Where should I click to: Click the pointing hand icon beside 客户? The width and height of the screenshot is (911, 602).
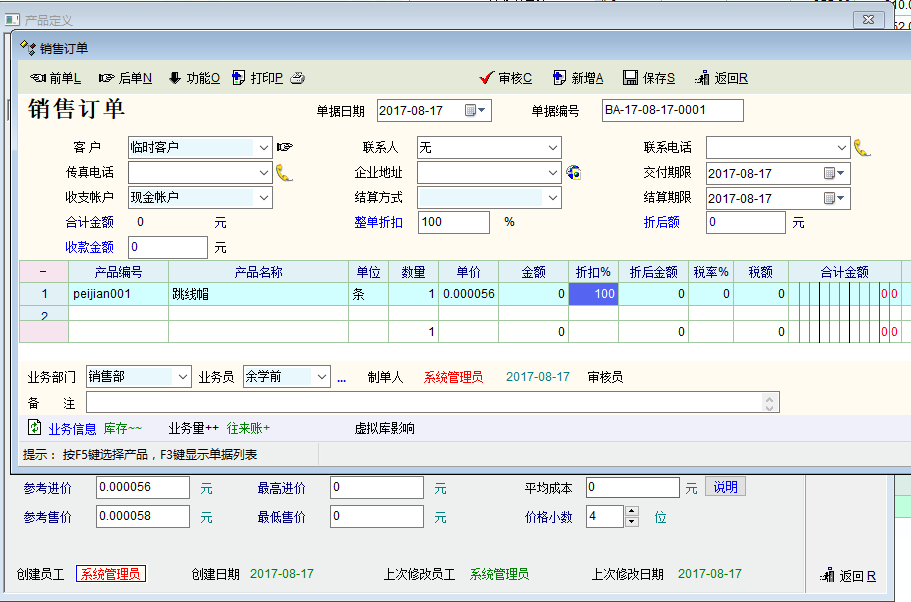[x=285, y=147]
